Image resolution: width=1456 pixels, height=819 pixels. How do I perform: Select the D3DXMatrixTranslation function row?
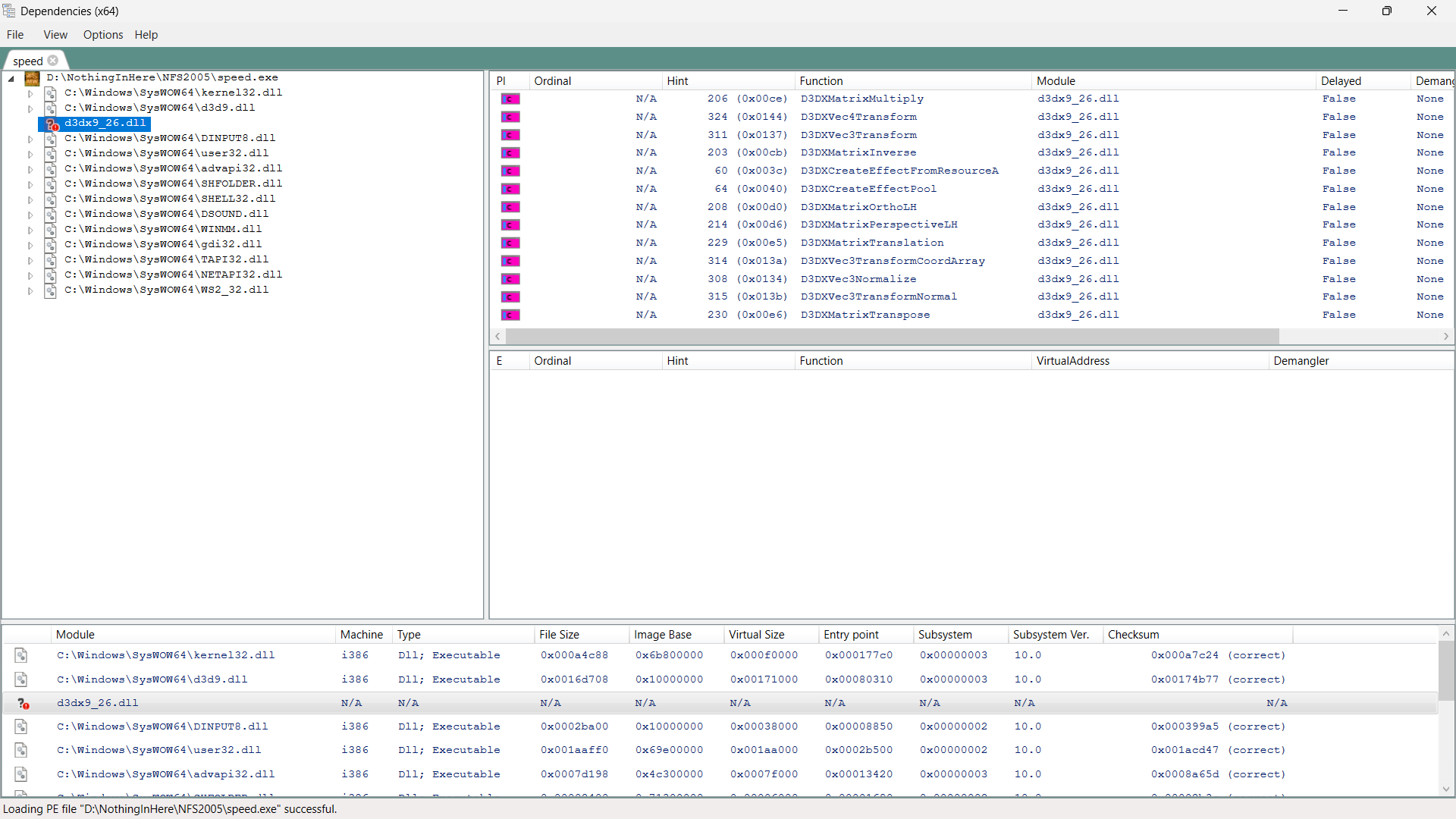click(971, 243)
